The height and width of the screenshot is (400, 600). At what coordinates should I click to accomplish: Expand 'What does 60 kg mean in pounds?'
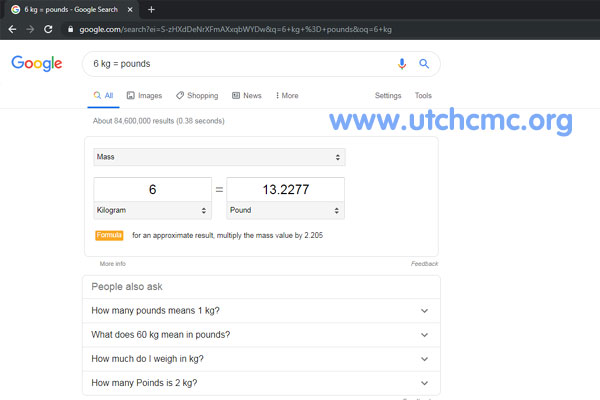(x=261, y=335)
